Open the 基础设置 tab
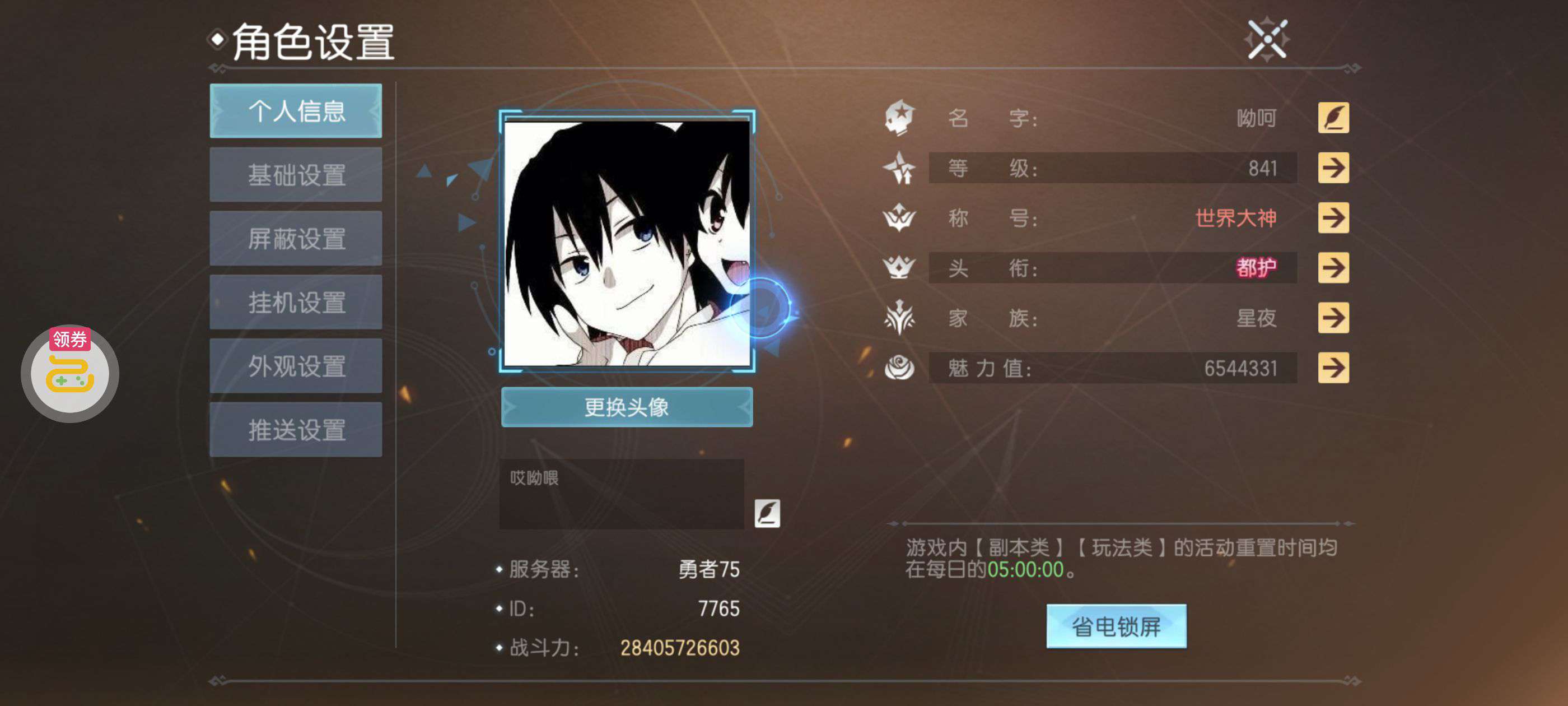This screenshot has height=706, width=1568. (296, 175)
